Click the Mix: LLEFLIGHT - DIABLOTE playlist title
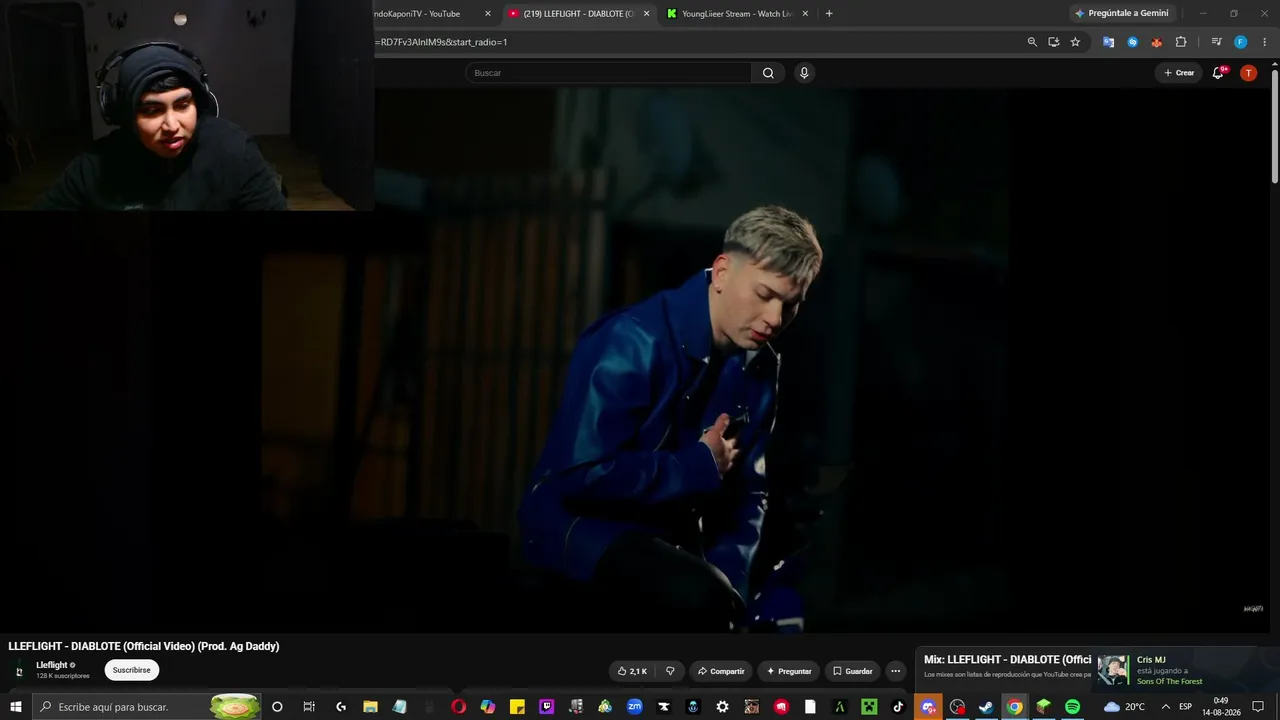Image resolution: width=1280 pixels, height=720 pixels. (1007, 660)
